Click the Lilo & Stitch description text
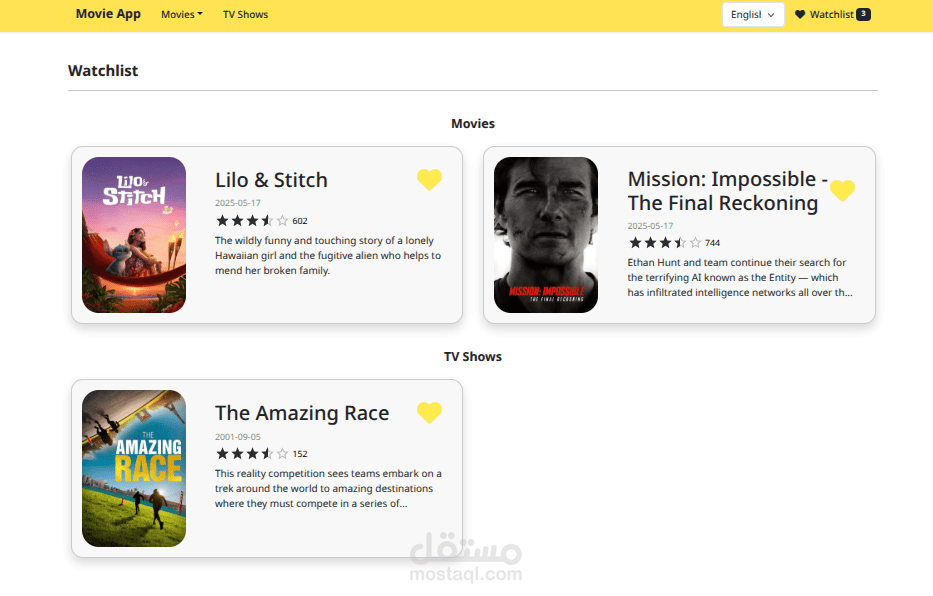This screenshot has width=933, height=596. (x=328, y=255)
